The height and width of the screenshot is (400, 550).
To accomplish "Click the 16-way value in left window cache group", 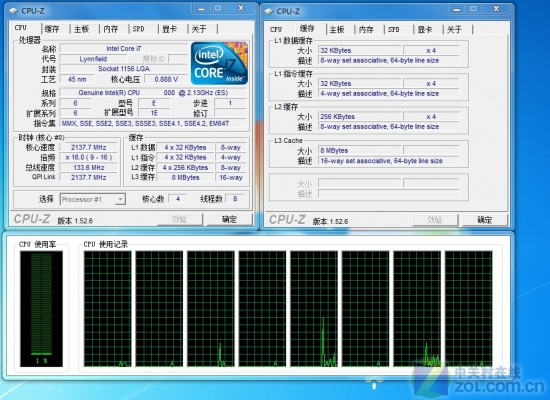I will click(231, 178).
